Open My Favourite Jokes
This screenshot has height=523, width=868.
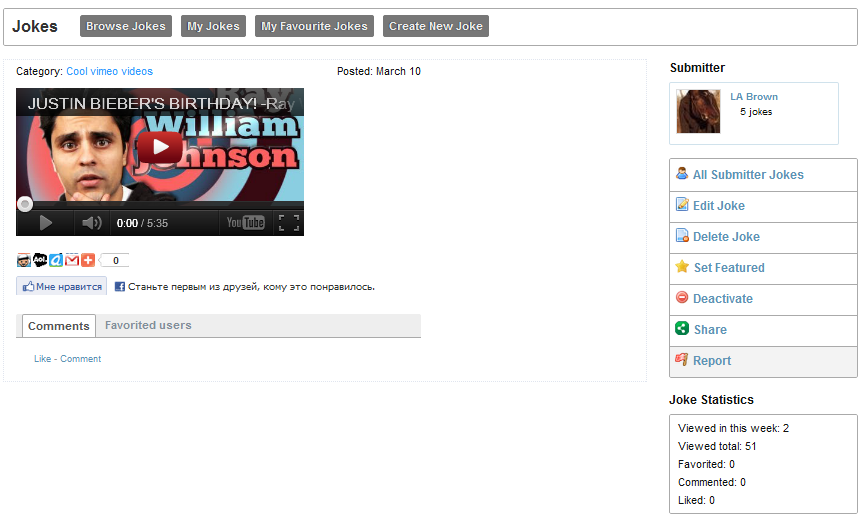click(314, 26)
